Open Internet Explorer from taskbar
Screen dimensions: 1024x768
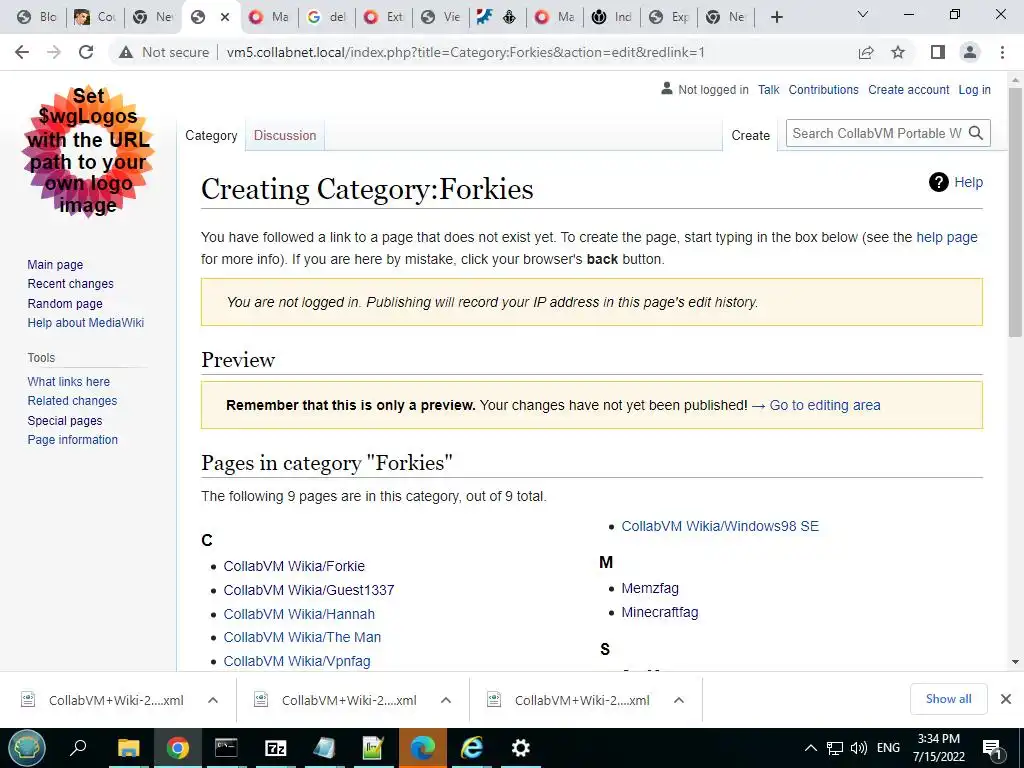472,748
